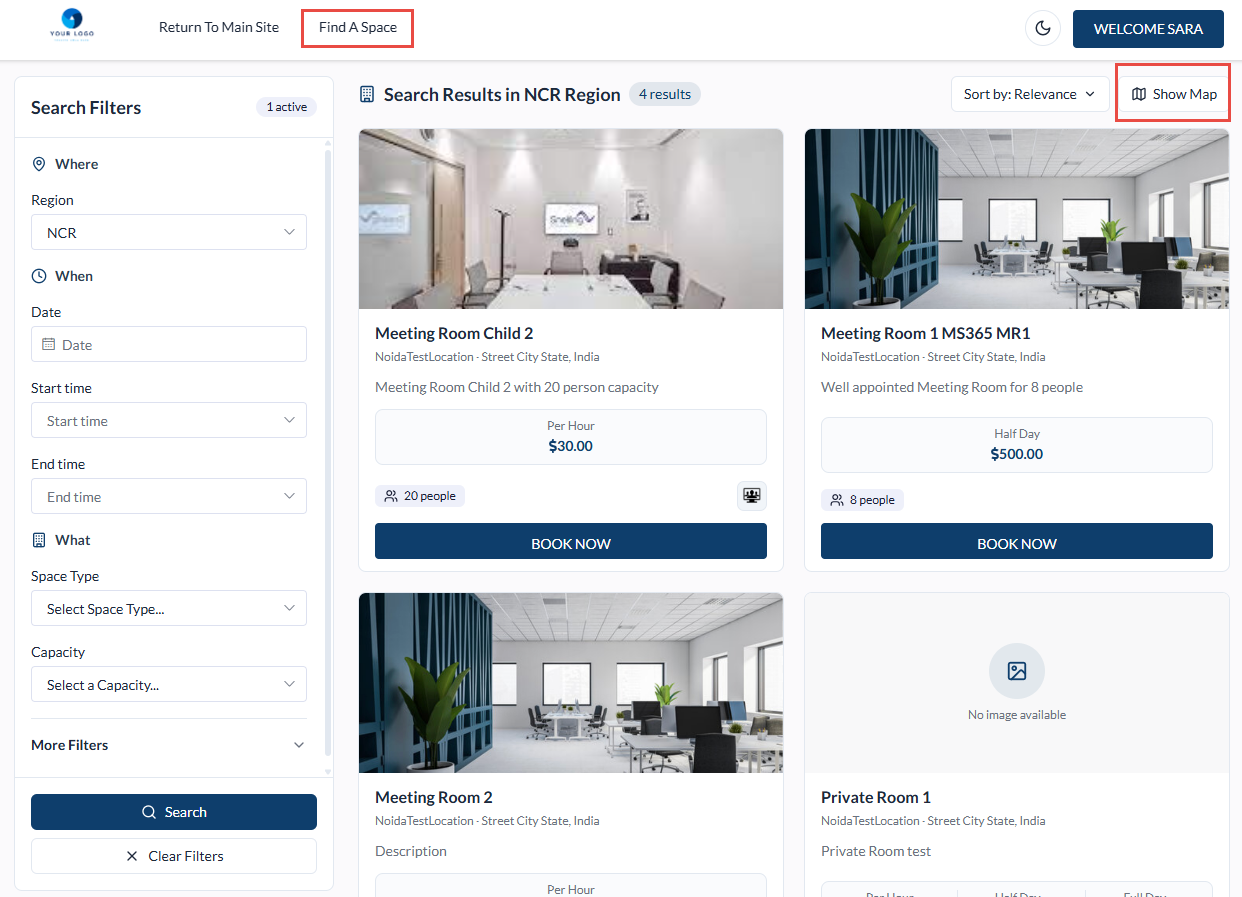Click the 20 people capacity badge
Screen dimensions: 1242x897
pyautogui.click(x=420, y=496)
